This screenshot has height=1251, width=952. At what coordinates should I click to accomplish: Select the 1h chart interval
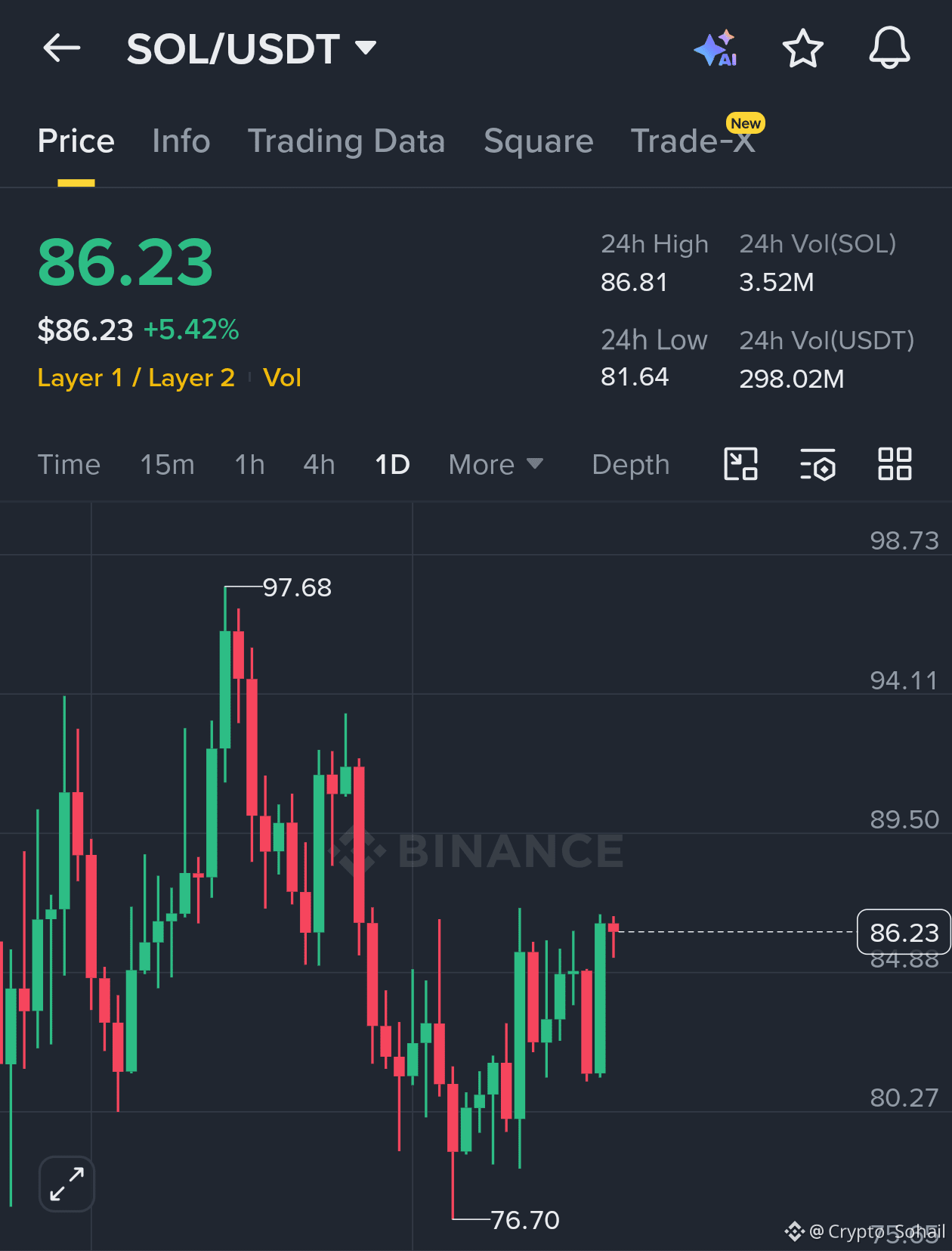click(x=250, y=464)
